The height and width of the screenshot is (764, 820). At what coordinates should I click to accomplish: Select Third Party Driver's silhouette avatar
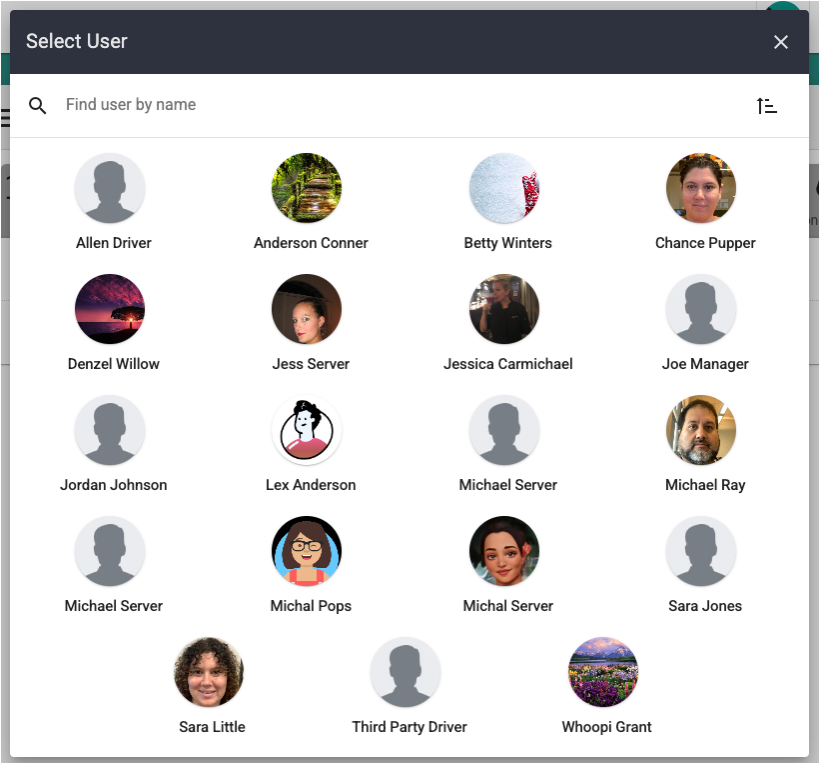[x=405, y=672]
